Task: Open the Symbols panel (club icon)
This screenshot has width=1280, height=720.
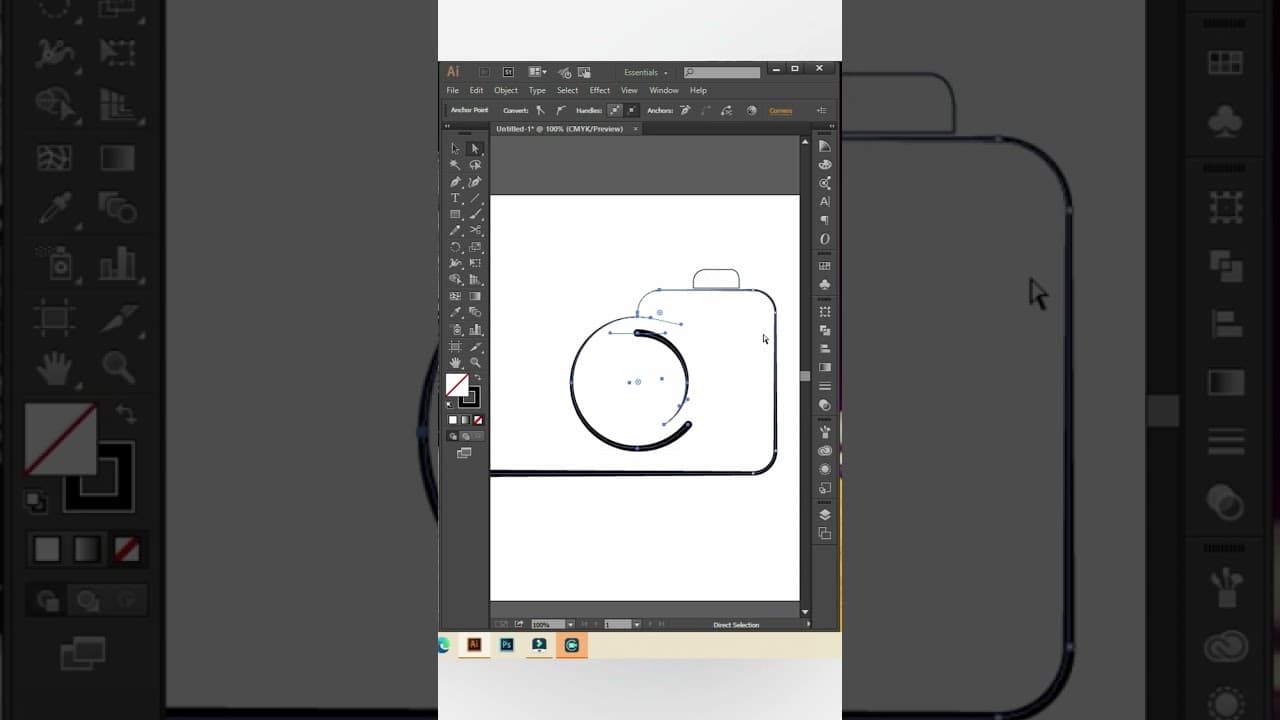Action: [x=825, y=285]
